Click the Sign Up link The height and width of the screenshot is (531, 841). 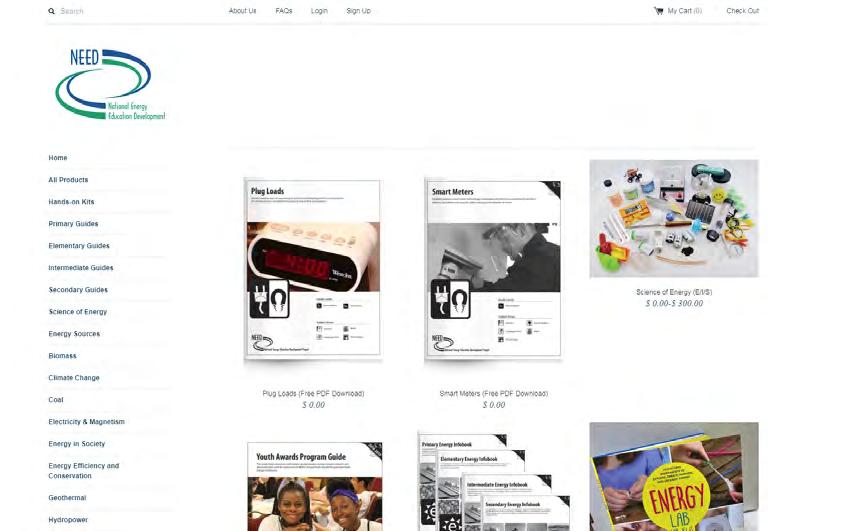(x=358, y=11)
